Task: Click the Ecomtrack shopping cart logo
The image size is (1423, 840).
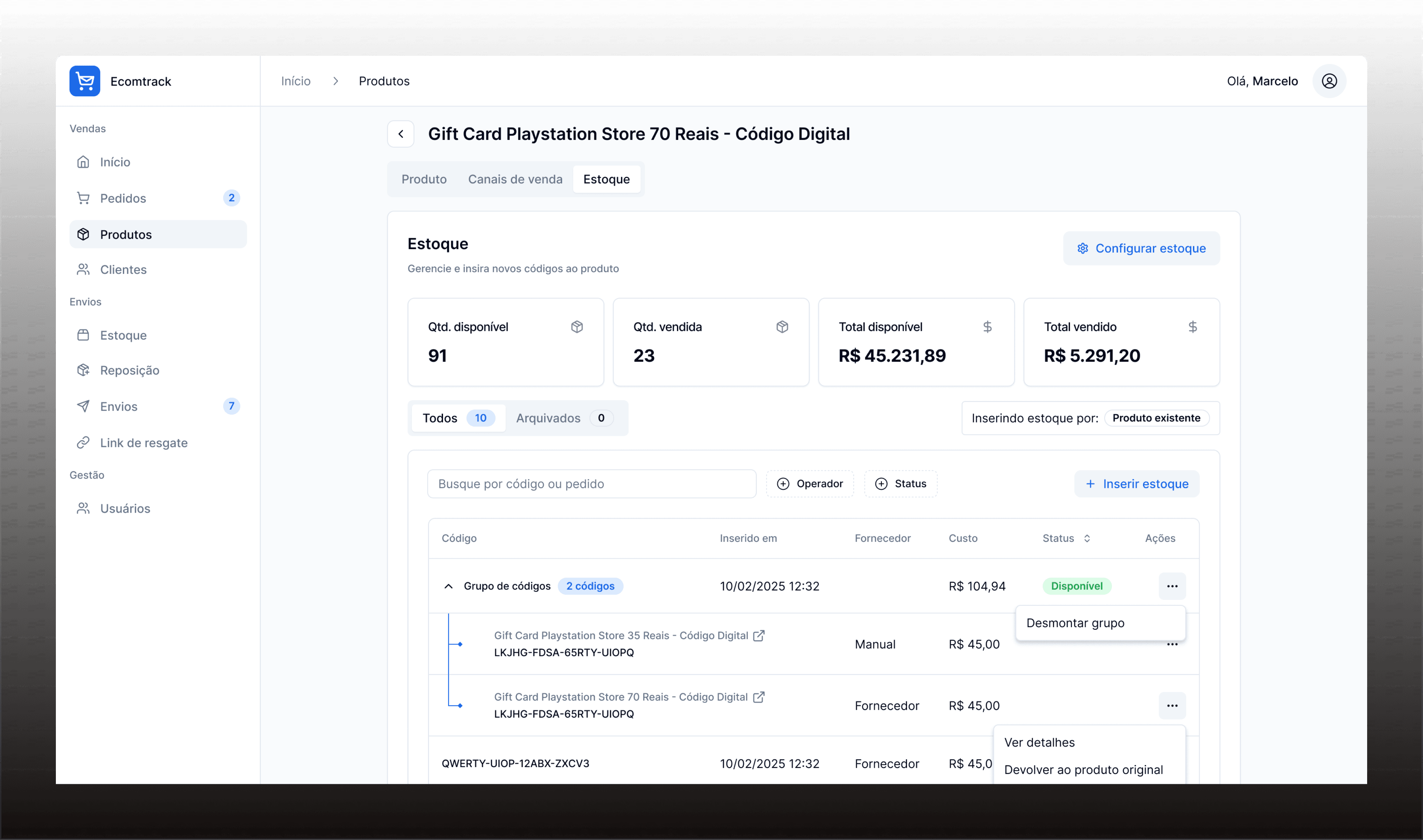Action: click(84, 81)
